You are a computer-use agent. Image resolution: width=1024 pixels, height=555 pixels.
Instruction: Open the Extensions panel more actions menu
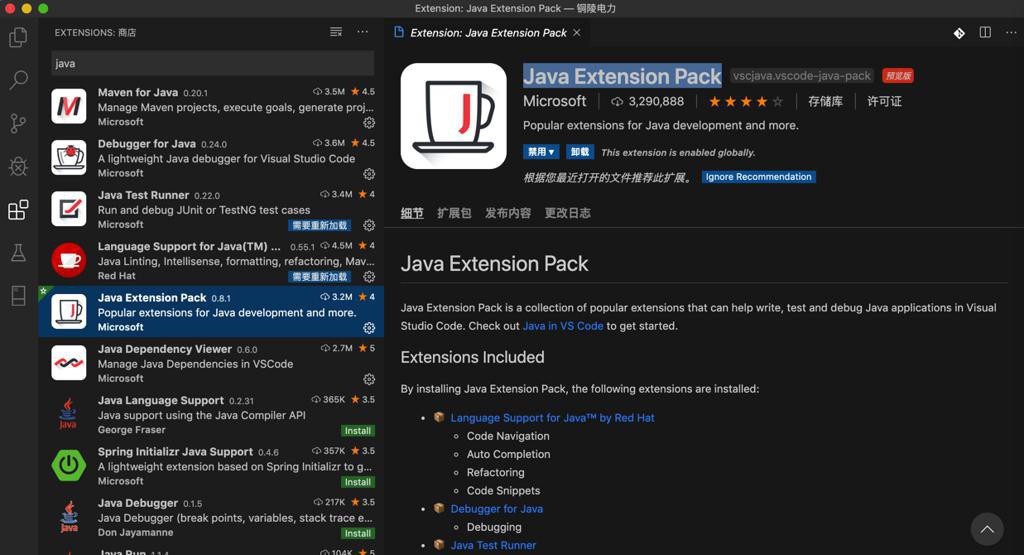(x=362, y=32)
